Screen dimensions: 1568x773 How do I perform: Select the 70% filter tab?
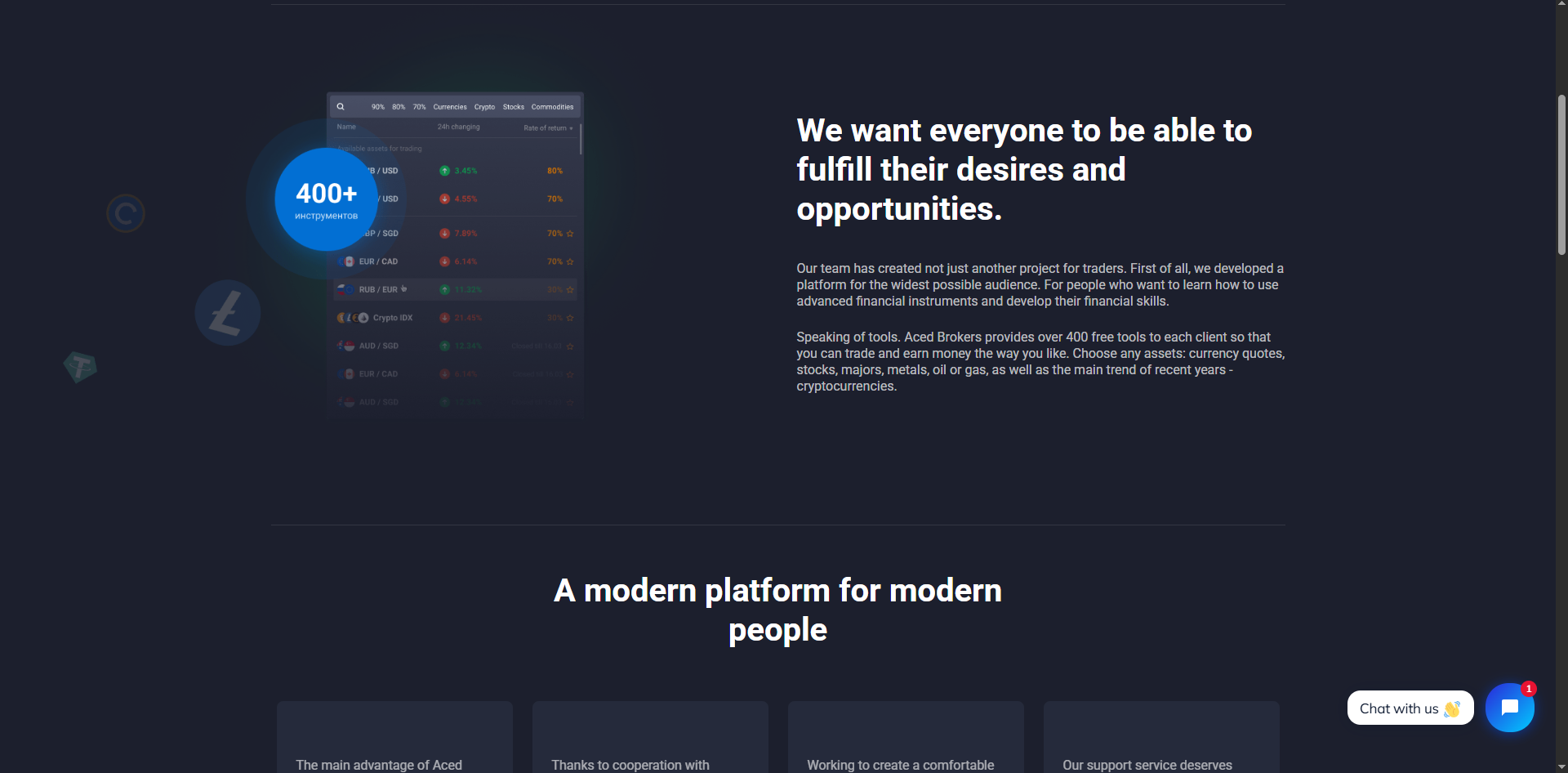(x=419, y=107)
